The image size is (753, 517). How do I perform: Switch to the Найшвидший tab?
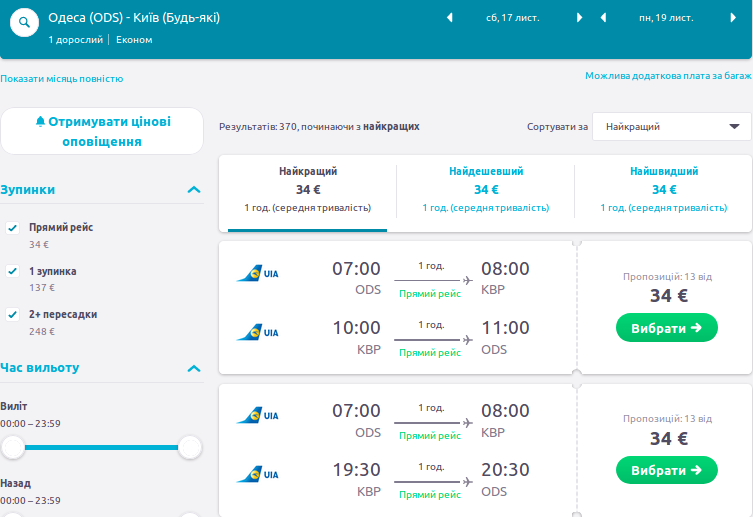point(664,189)
